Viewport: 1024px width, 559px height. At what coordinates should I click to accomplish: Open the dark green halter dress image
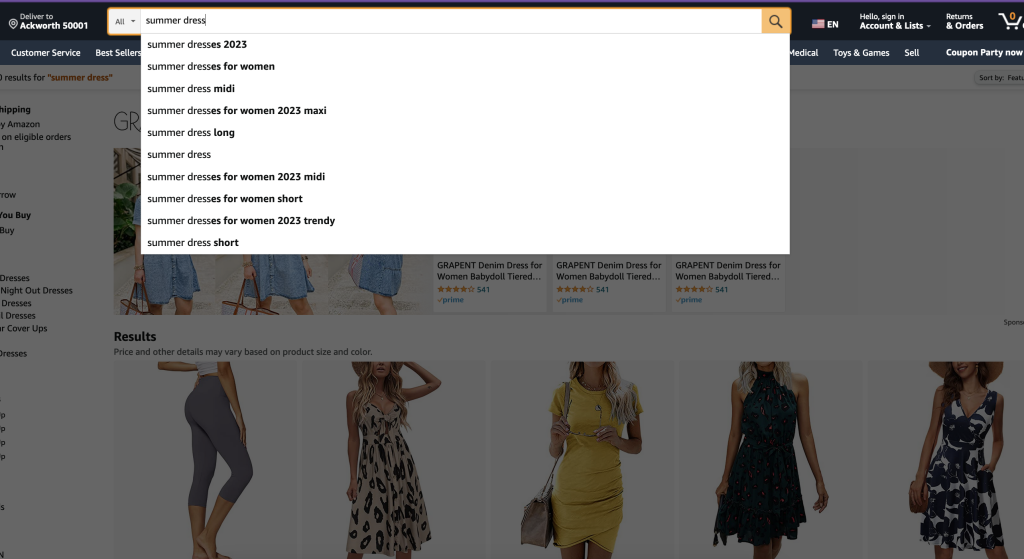[769, 460]
